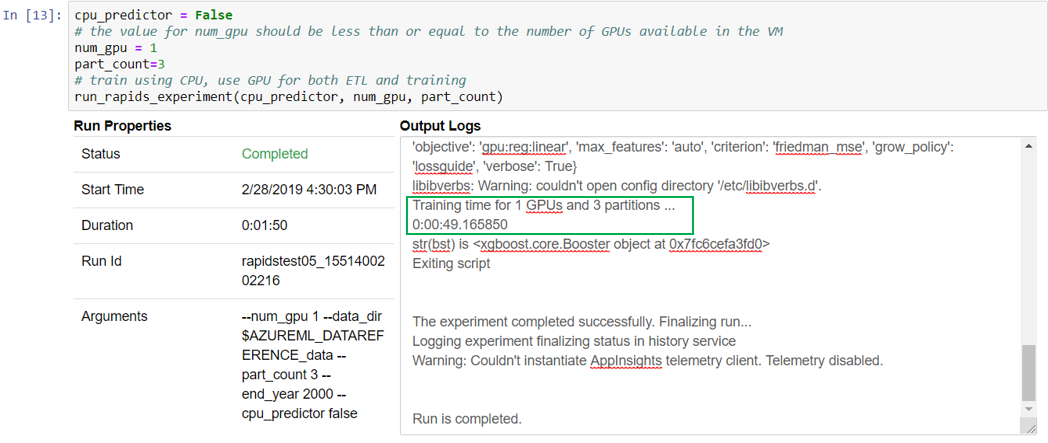Click the Run Properties heading
The image size is (1048, 443).
tap(122, 126)
